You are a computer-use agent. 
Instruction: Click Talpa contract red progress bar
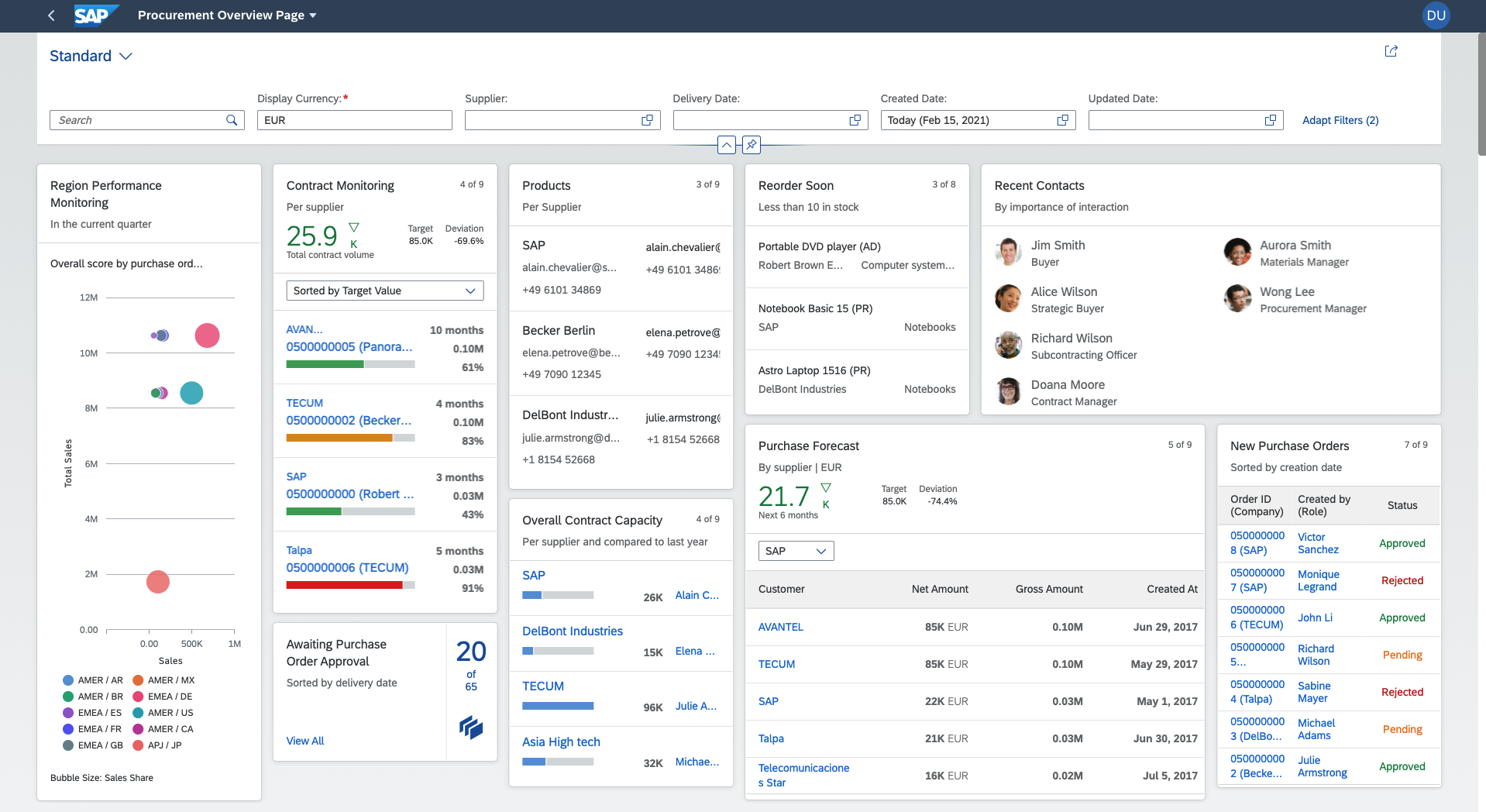(x=344, y=585)
